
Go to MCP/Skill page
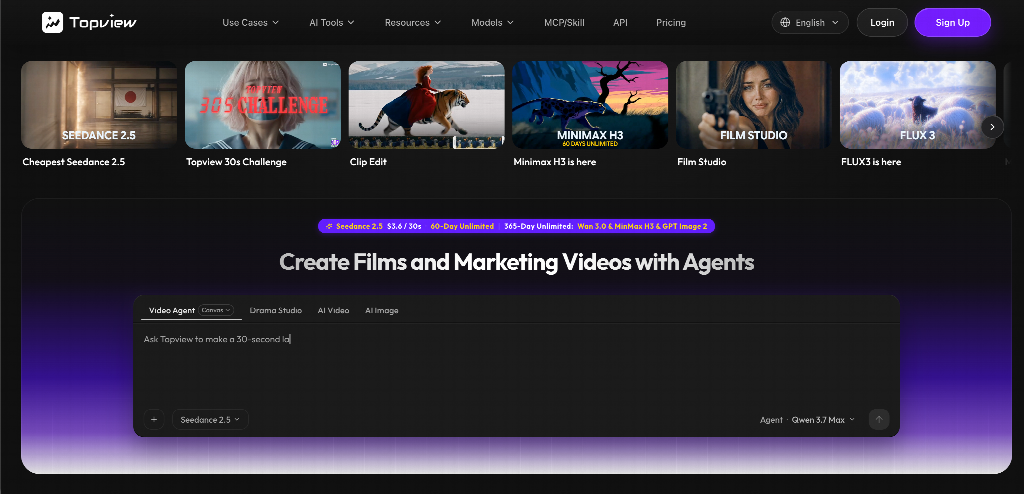pos(564,22)
